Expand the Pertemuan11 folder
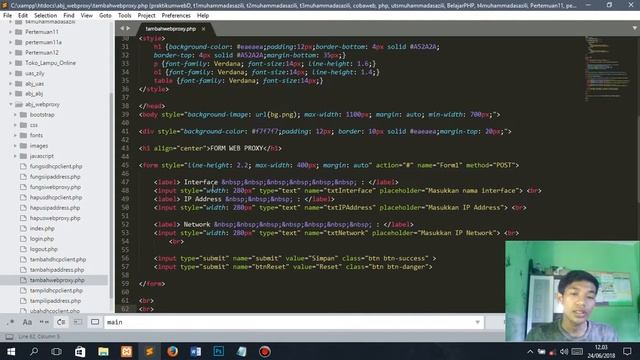640x360 pixels. [11, 32]
